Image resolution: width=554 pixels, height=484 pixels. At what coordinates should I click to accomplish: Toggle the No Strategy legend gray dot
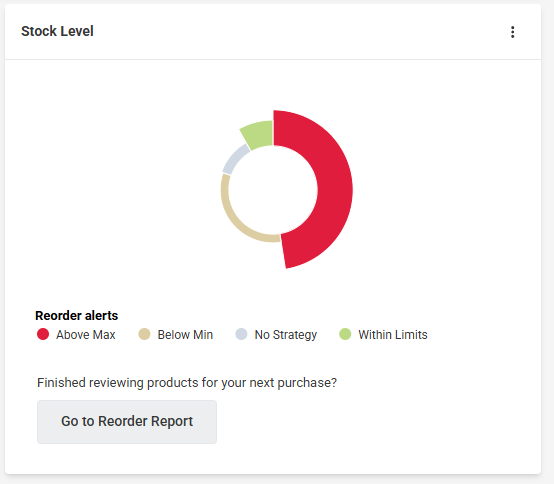pyautogui.click(x=241, y=334)
